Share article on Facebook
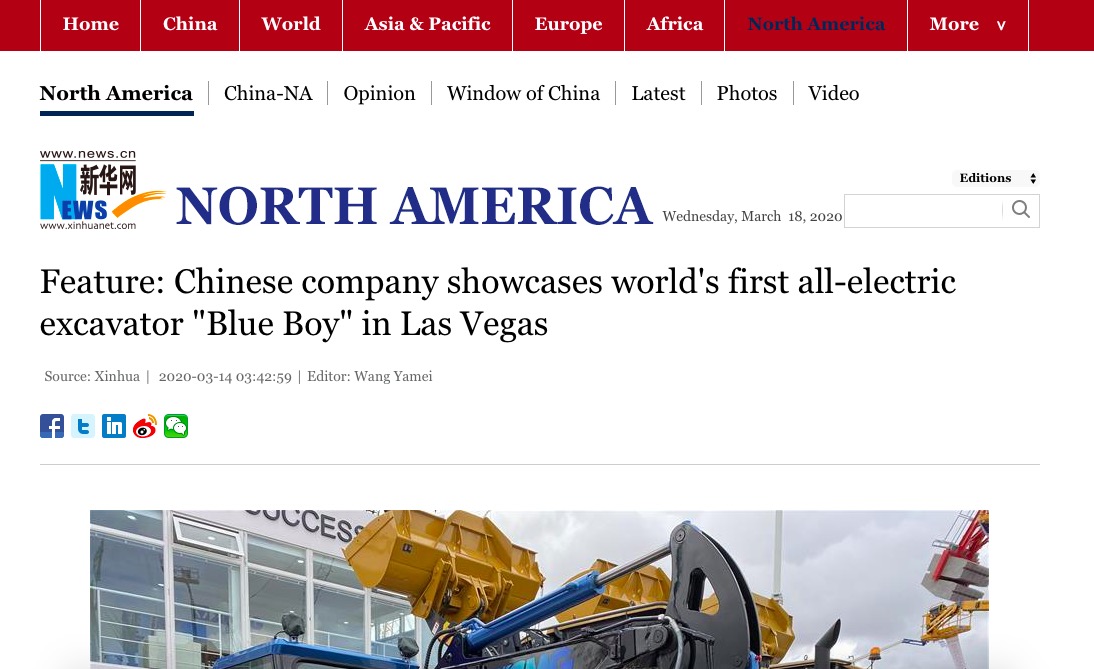Image resolution: width=1094 pixels, height=669 pixels. click(x=52, y=426)
